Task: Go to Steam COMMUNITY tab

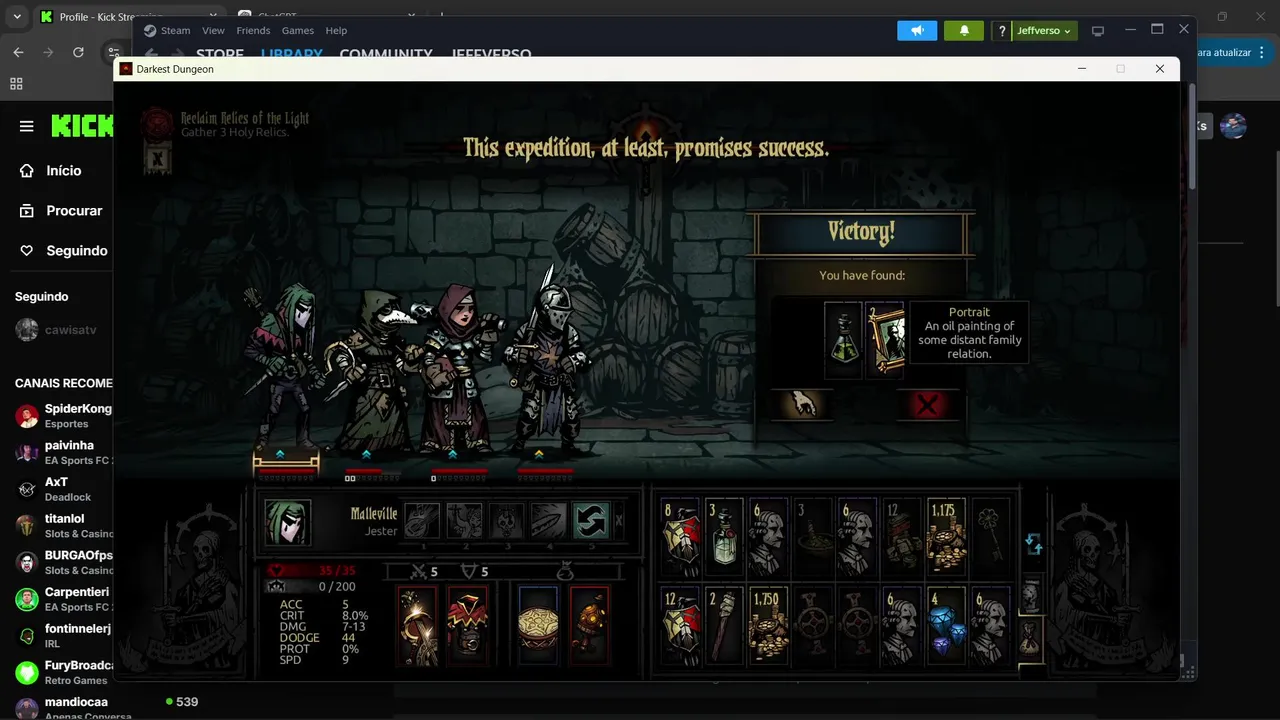Action: click(386, 54)
